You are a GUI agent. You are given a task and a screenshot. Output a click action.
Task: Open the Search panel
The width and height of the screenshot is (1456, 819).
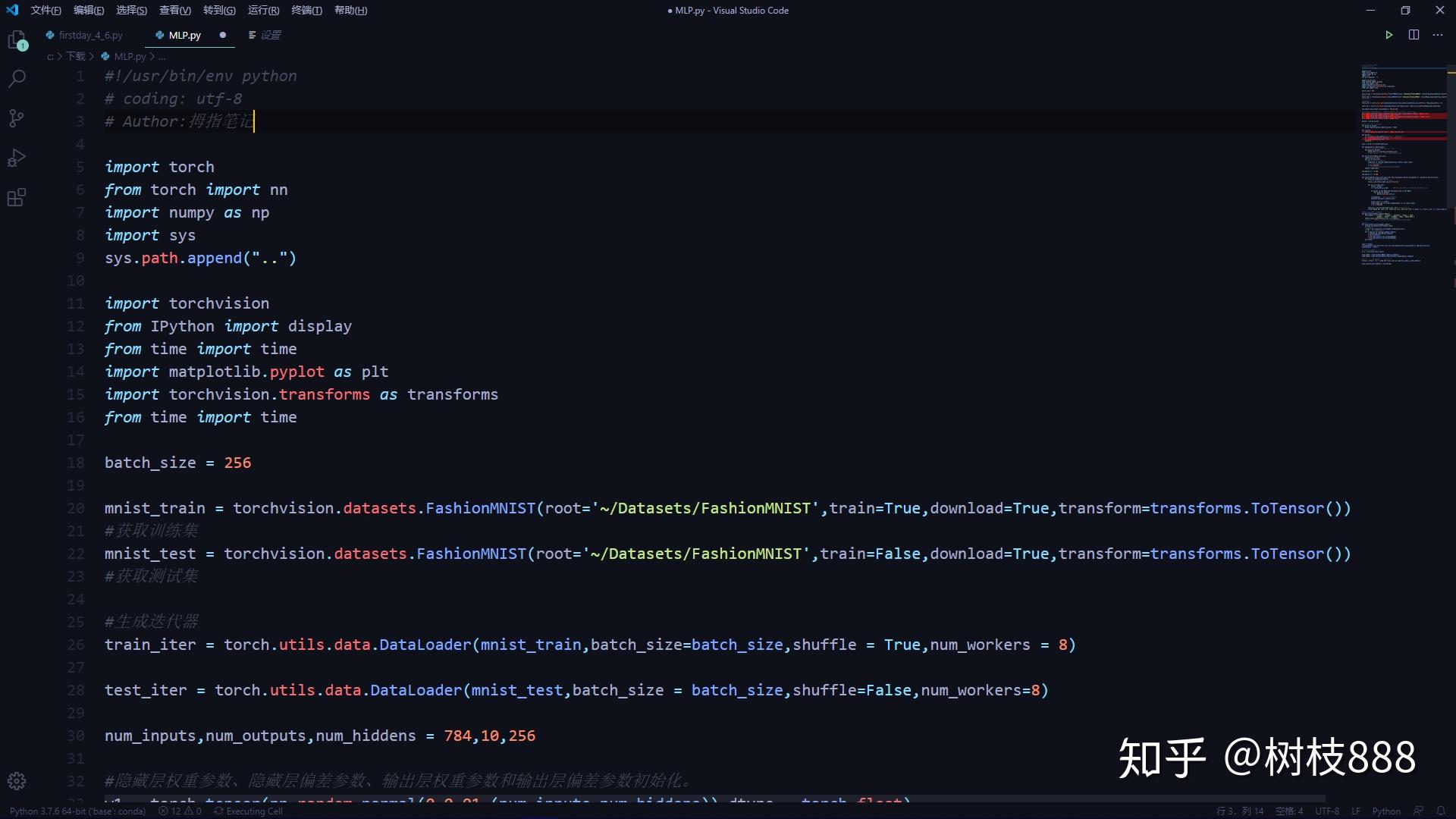17,78
